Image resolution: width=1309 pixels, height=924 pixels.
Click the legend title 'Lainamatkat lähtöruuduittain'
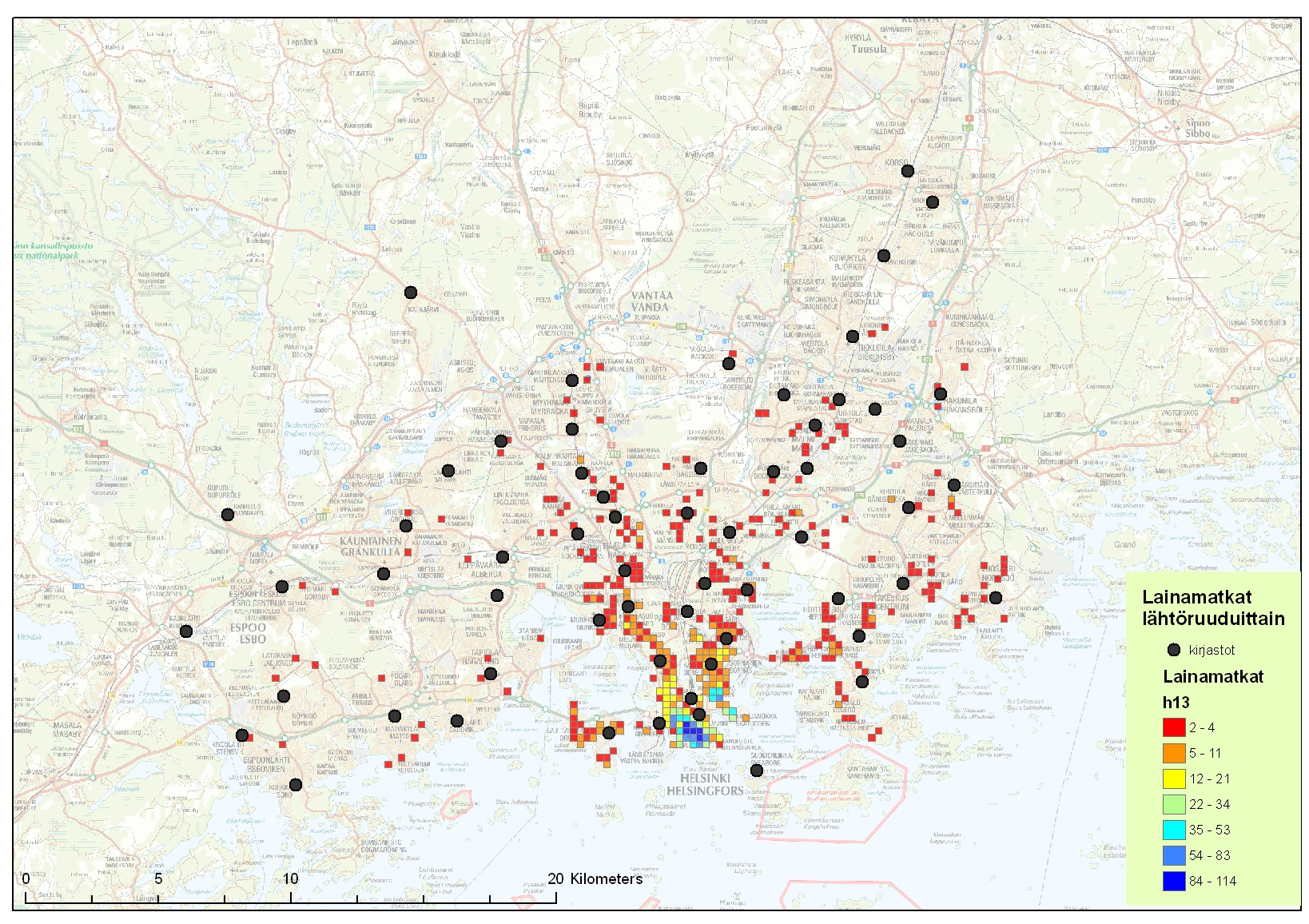pyautogui.click(x=1213, y=607)
